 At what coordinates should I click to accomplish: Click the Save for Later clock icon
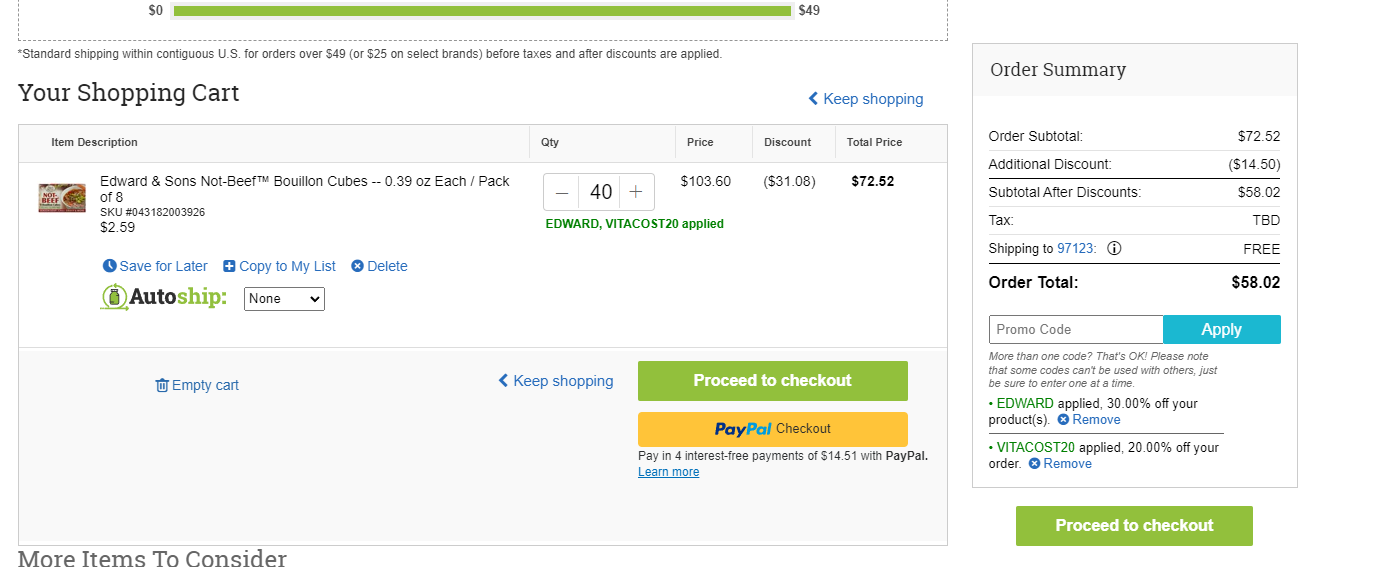110,266
